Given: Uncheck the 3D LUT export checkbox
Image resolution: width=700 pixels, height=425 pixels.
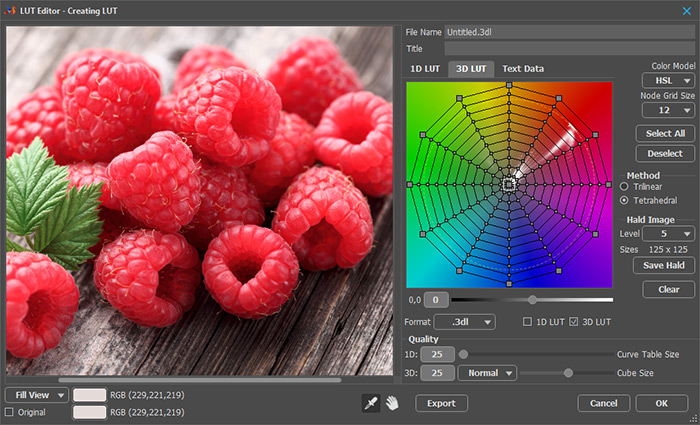Looking at the screenshot, I should pyautogui.click(x=574, y=321).
